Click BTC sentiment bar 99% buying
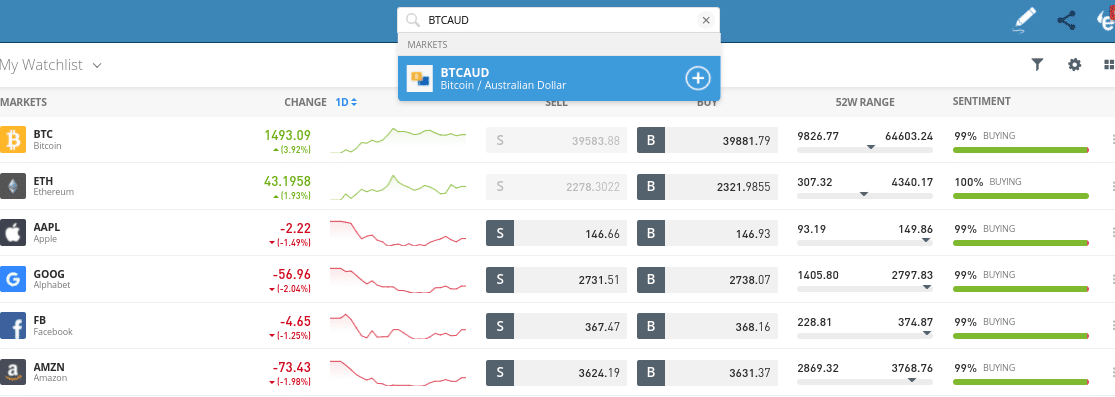1115x397 pixels. pos(1020,149)
